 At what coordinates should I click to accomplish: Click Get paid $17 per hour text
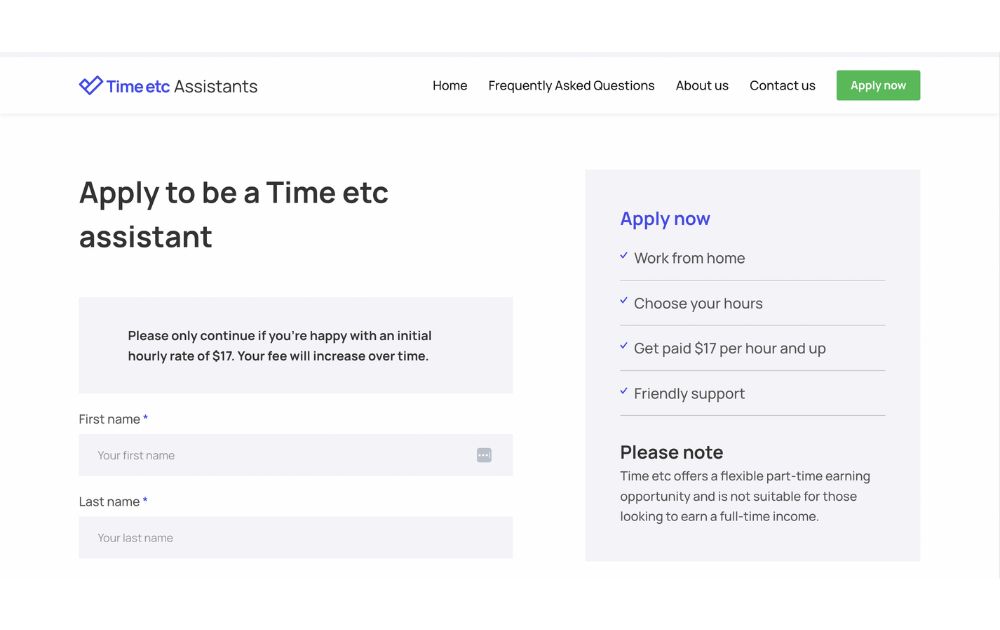click(x=730, y=348)
